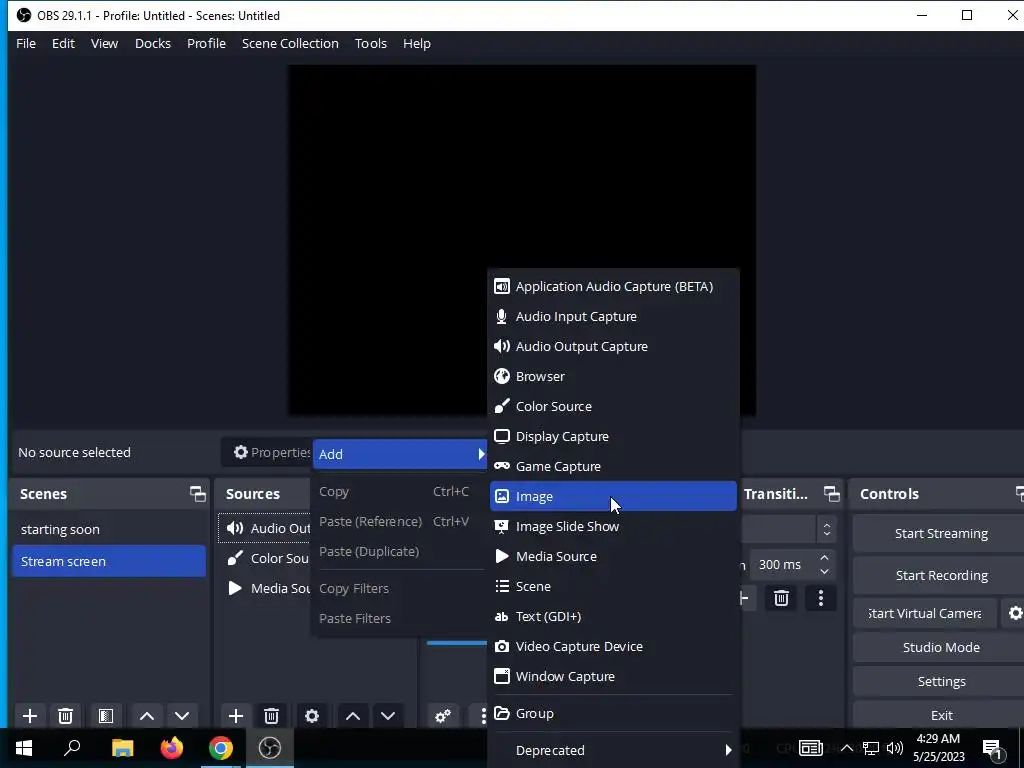Viewport: 1024px width, 768px height.
Task: Open scene filters icon in Scenes dock
Action: click(106, 716)
